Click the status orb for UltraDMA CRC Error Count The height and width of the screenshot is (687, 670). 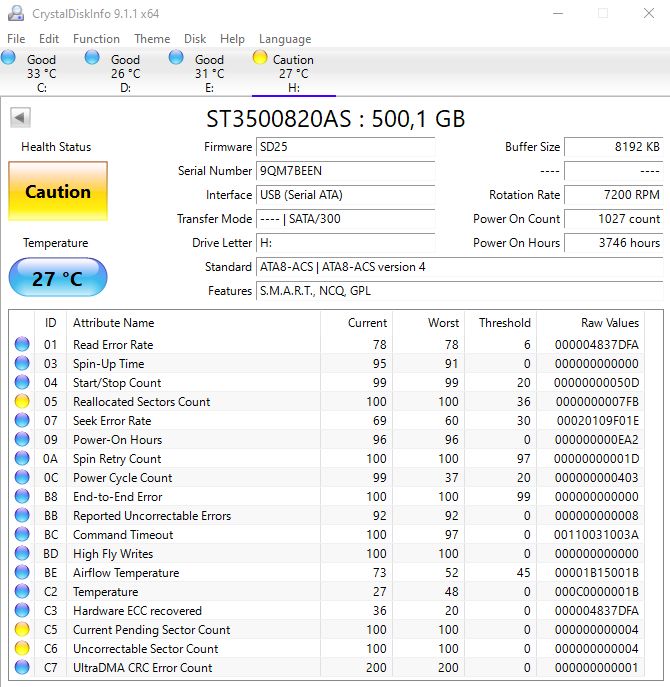(22, 668)
